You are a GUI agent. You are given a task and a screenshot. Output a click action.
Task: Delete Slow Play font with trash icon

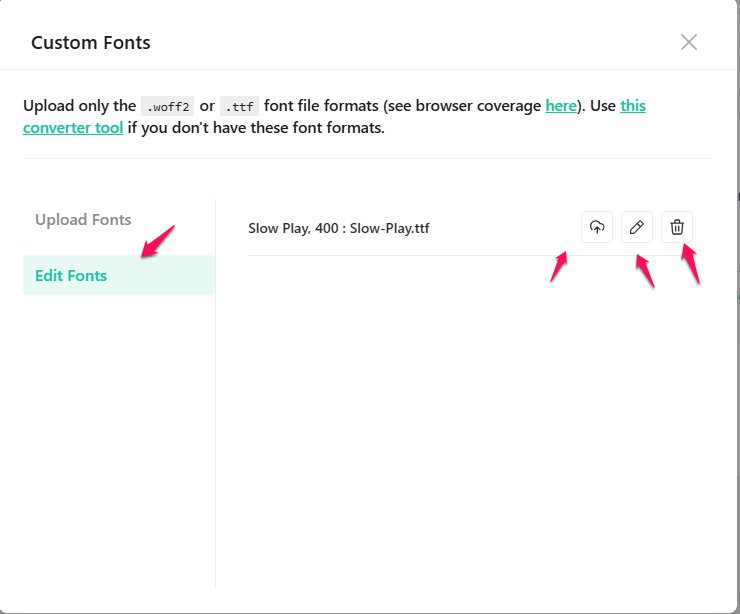pyautogui.click(x=677, y=228)
